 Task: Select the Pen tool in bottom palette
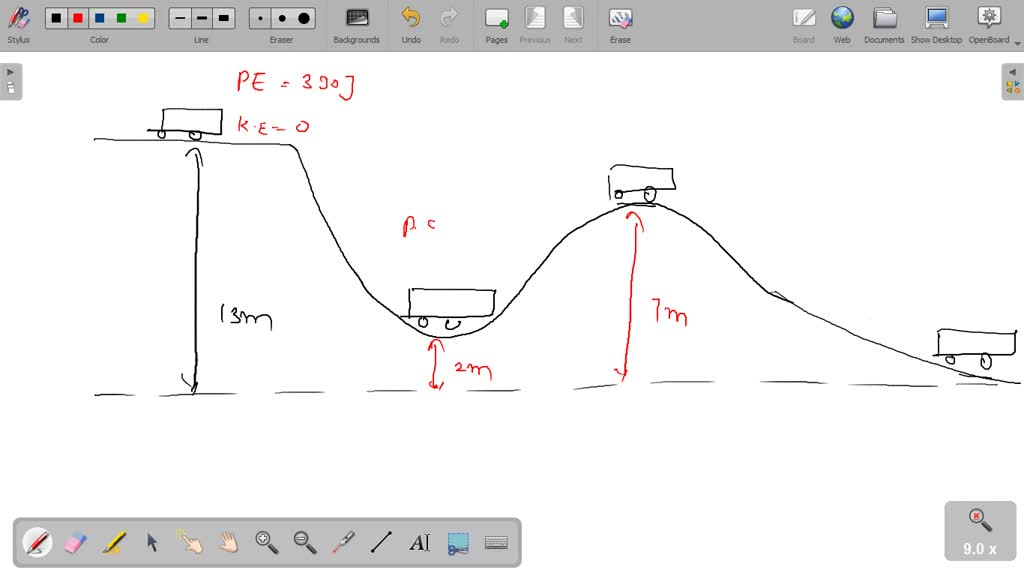(x=38, y=542)
